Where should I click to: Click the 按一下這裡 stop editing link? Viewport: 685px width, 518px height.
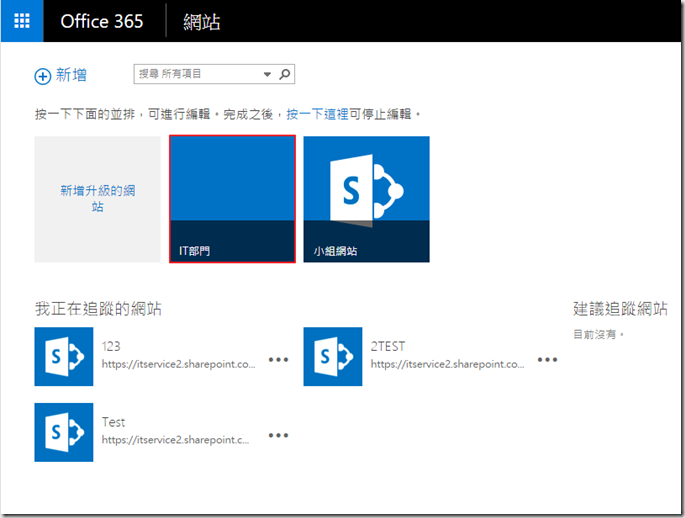point(317,114)
